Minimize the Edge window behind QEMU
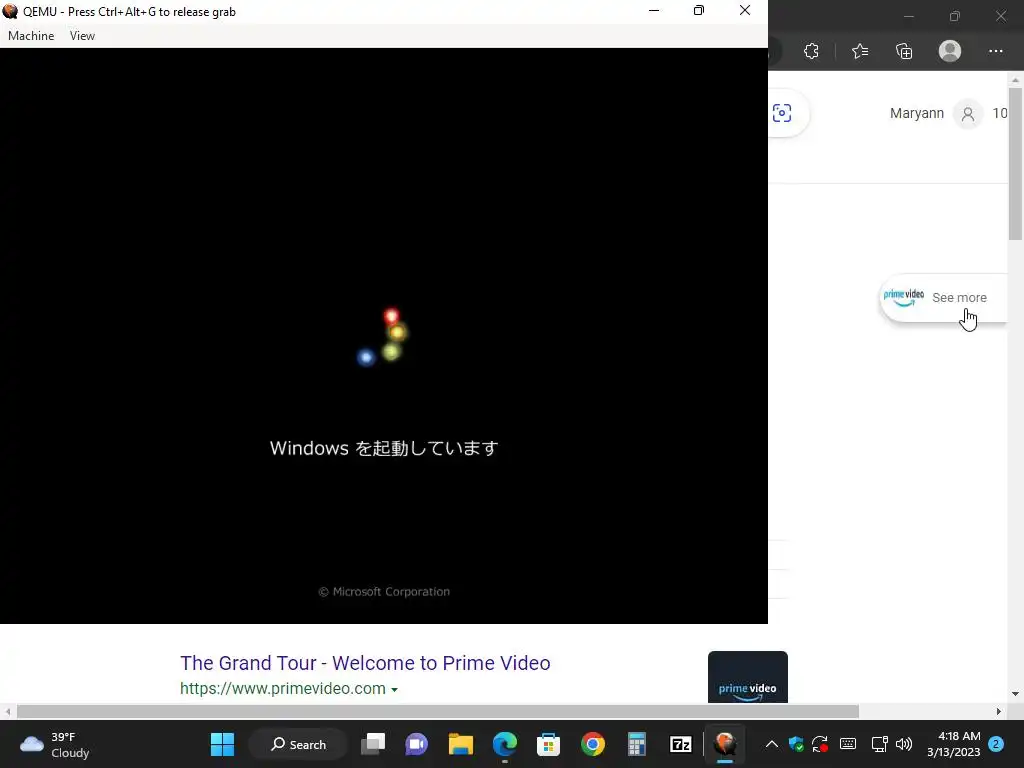Viewport: 1024px width, 768px height. click(908, 16)
